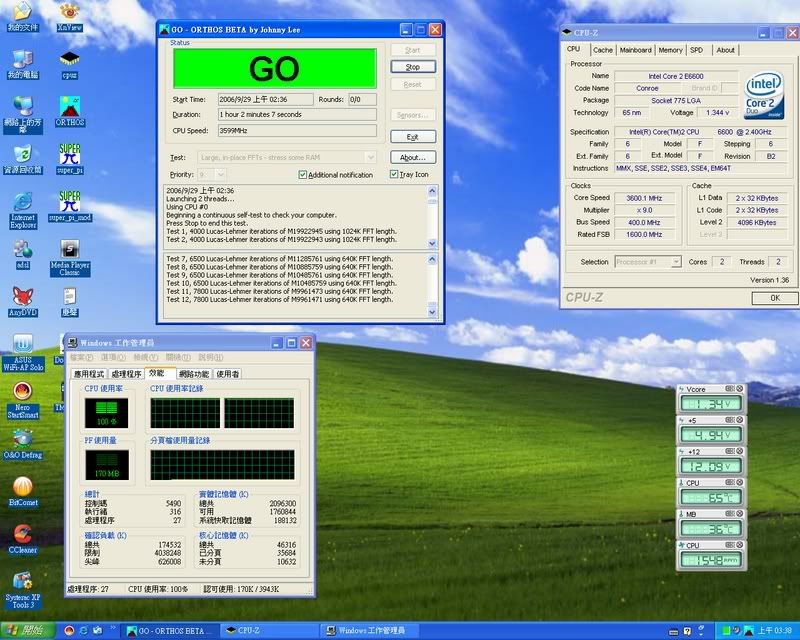The image size is (800, 640).
Task: Switch to Applications (應用程式) tab in Task Manager
Action: coord(89,374)
